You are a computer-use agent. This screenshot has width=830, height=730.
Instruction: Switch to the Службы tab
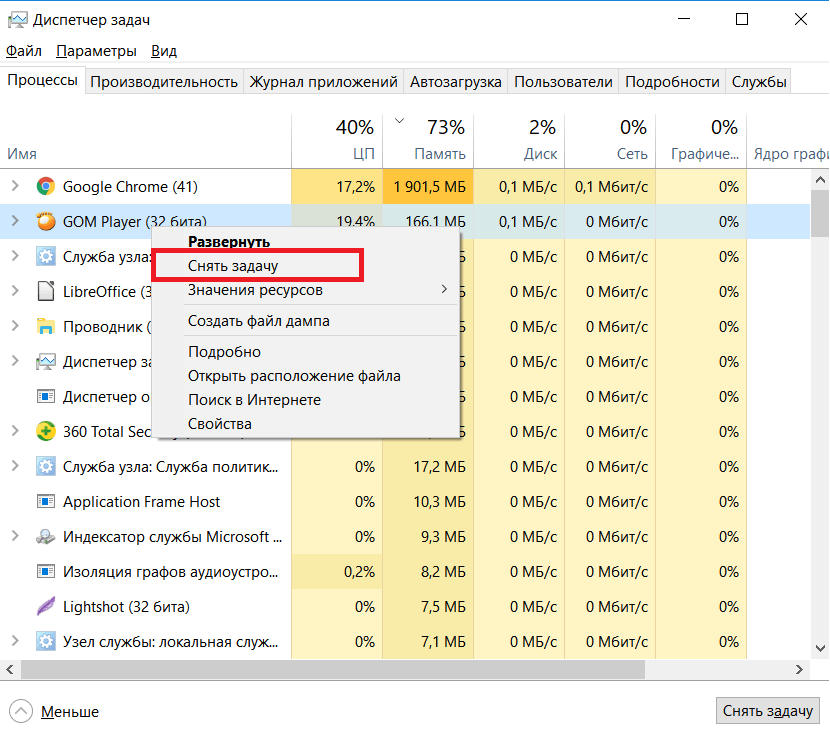[x=759, y=82]
